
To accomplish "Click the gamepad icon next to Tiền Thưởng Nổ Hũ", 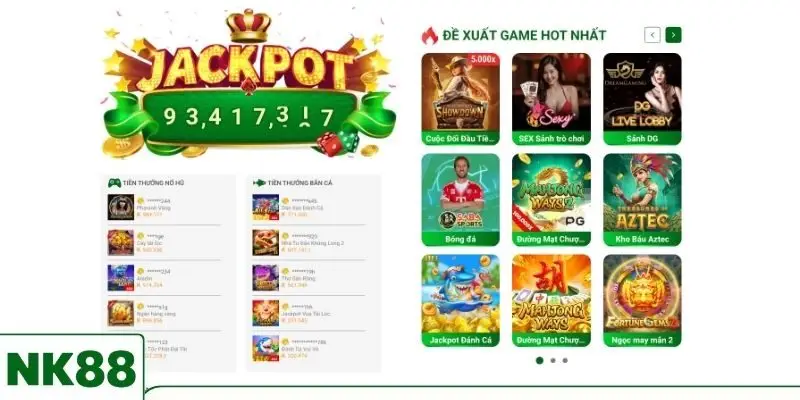I will click(x=114, y=183).
